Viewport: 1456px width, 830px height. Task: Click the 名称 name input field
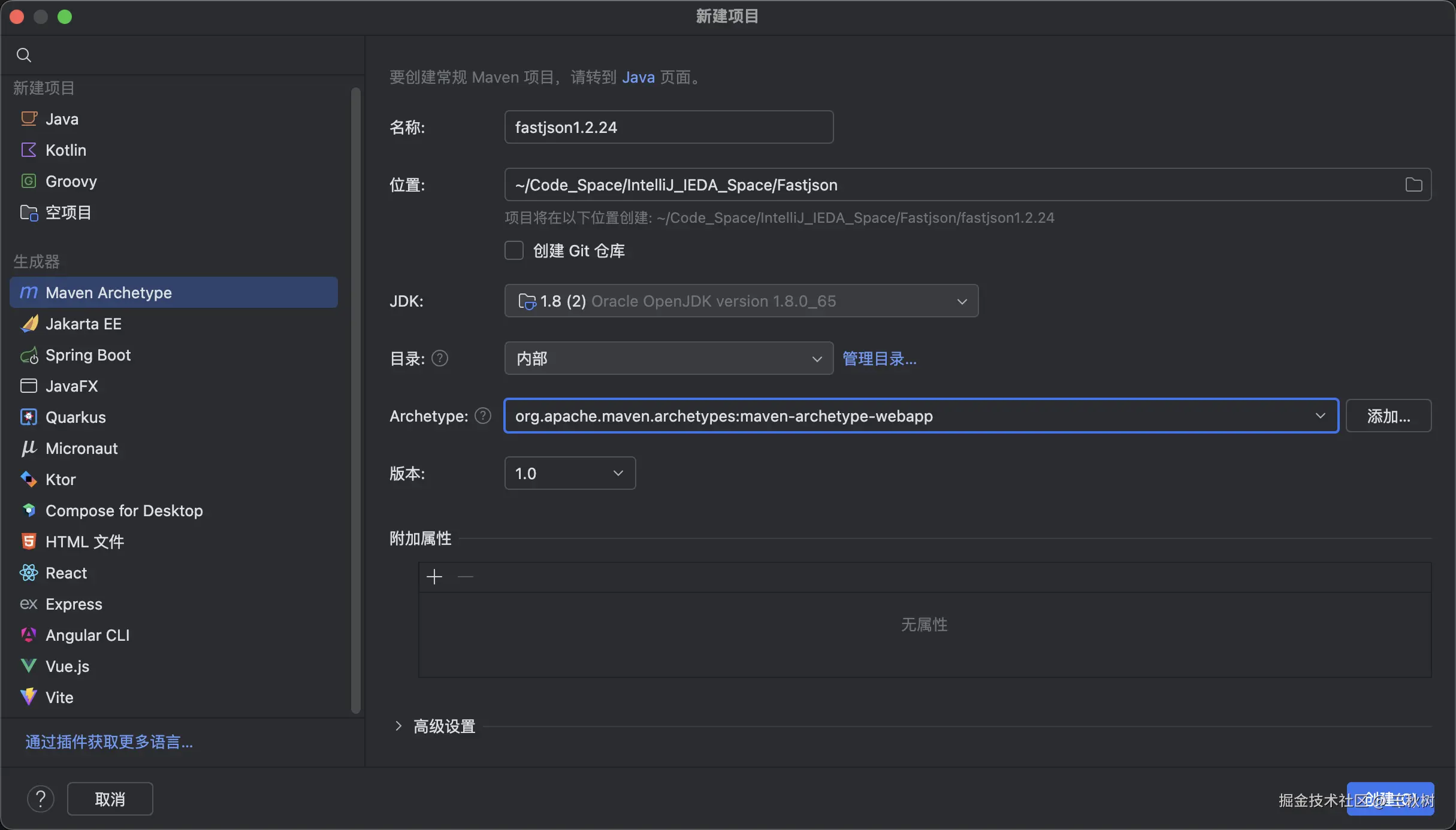click(668, 127)
